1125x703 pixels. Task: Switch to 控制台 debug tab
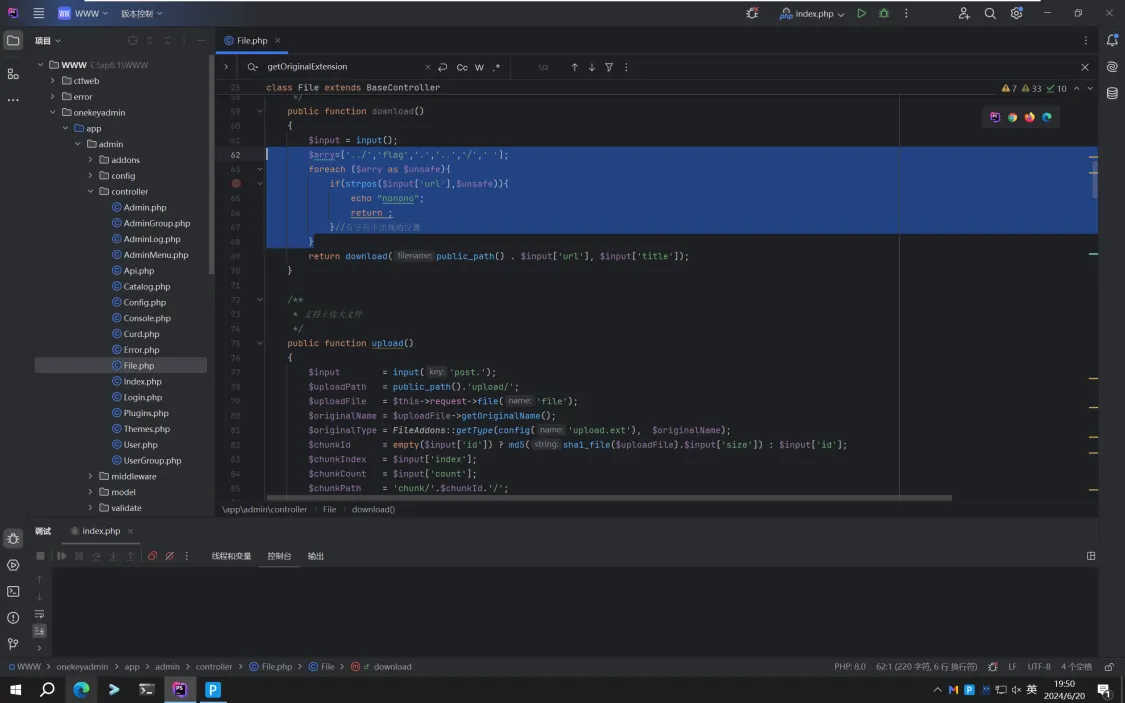click(279, 556)
